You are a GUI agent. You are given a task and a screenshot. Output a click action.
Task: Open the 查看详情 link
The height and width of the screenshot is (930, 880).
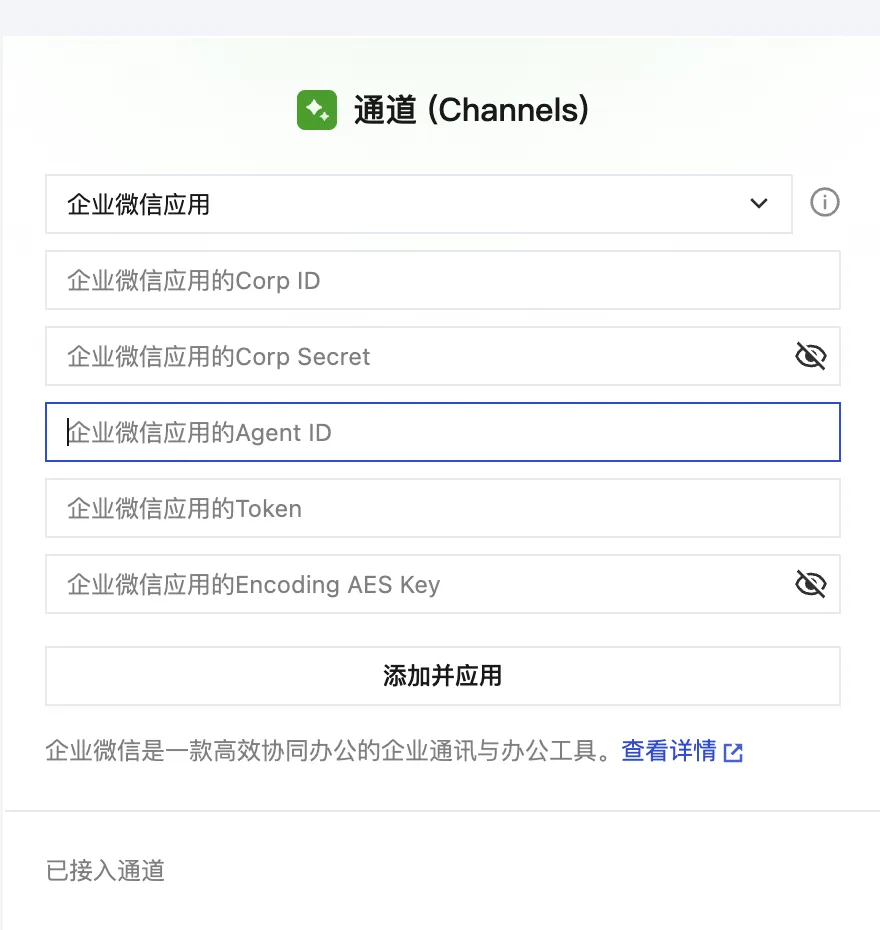coord(668,751)
